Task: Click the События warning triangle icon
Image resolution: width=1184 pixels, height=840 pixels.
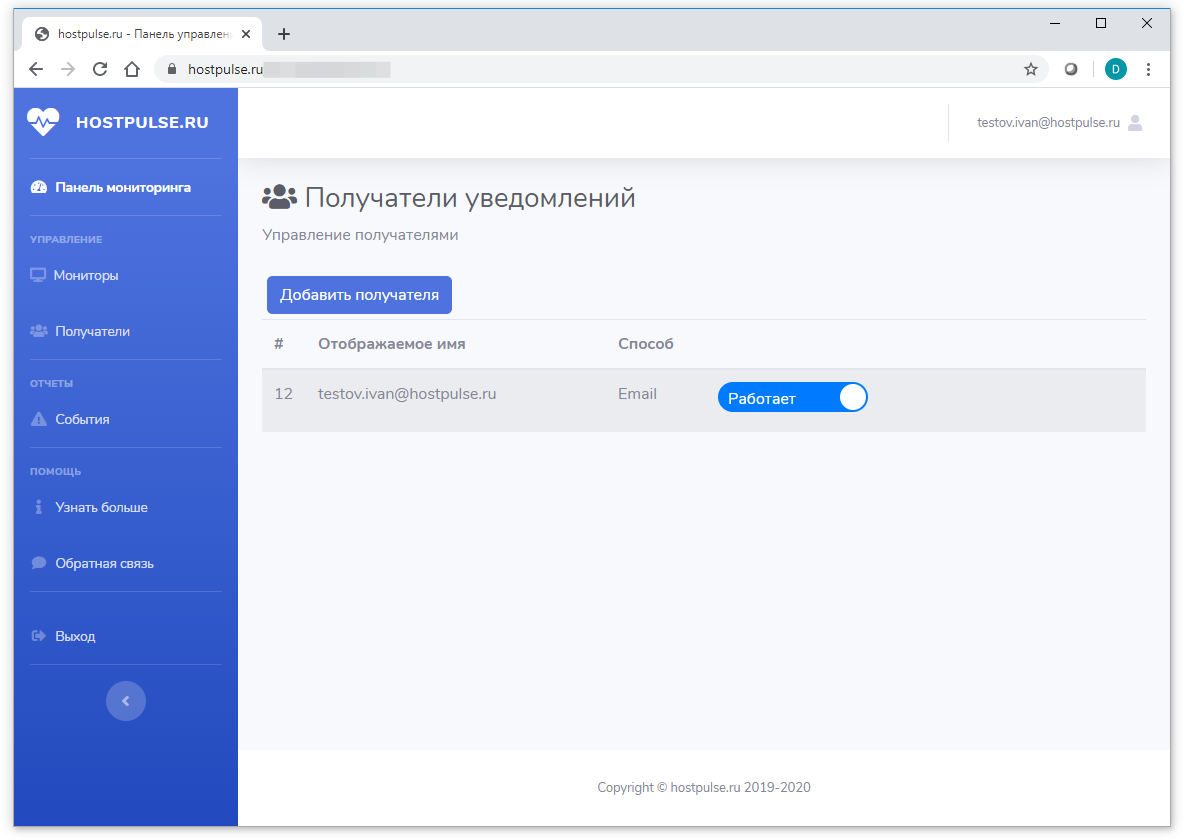Action: point(39,419)
